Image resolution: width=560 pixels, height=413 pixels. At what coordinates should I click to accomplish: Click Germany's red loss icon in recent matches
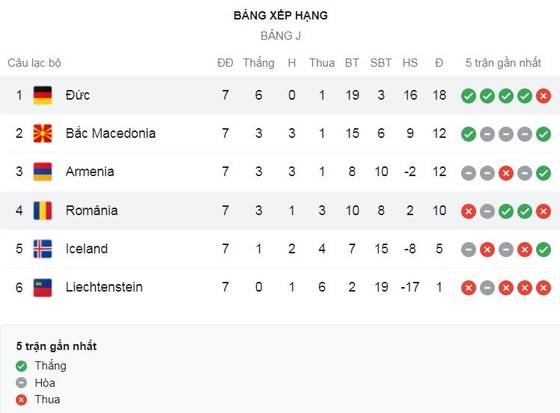point(543,96)
